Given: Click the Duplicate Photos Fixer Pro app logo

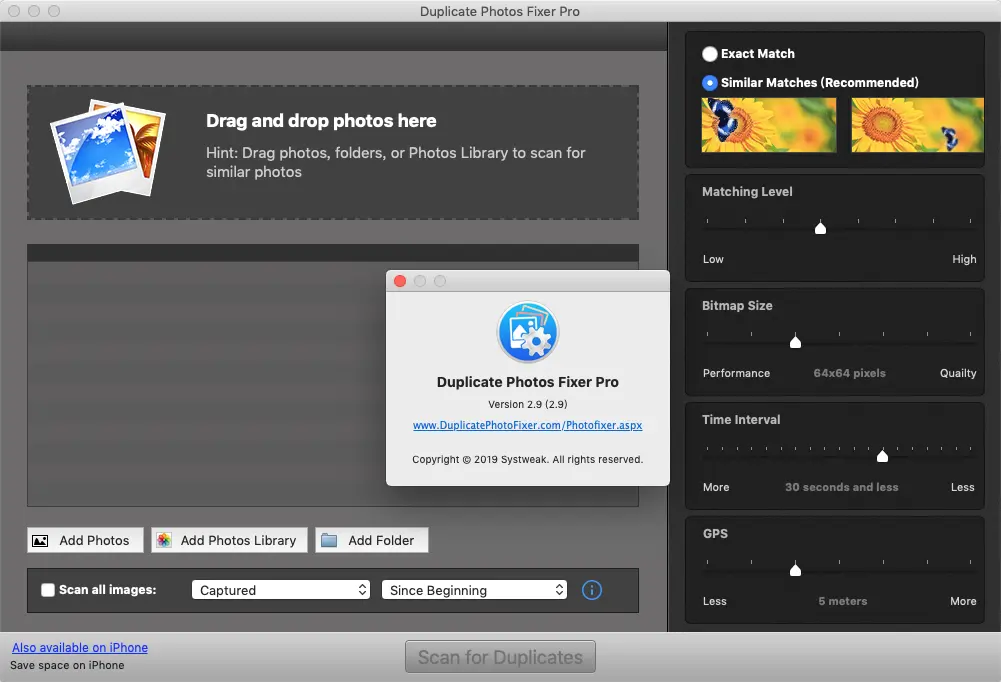Looking at the screenshot, I should [x=528, y=332].
